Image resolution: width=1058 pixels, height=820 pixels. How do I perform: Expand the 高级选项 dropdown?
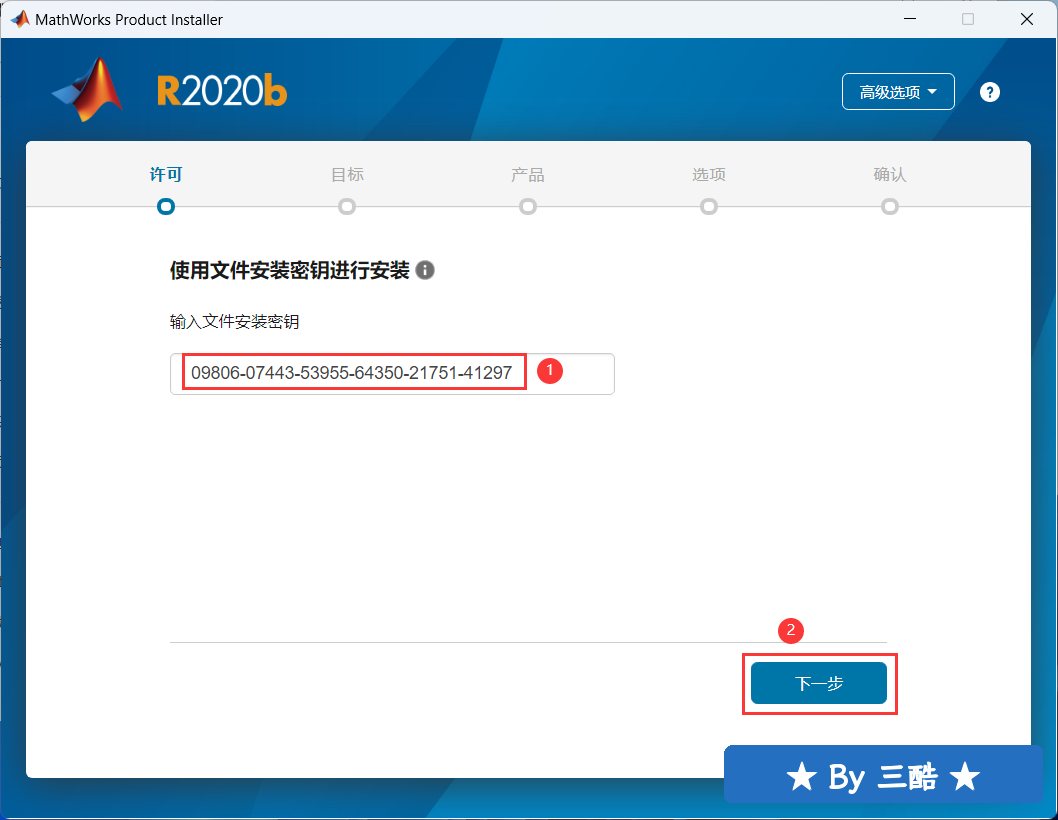pos(897,92)
